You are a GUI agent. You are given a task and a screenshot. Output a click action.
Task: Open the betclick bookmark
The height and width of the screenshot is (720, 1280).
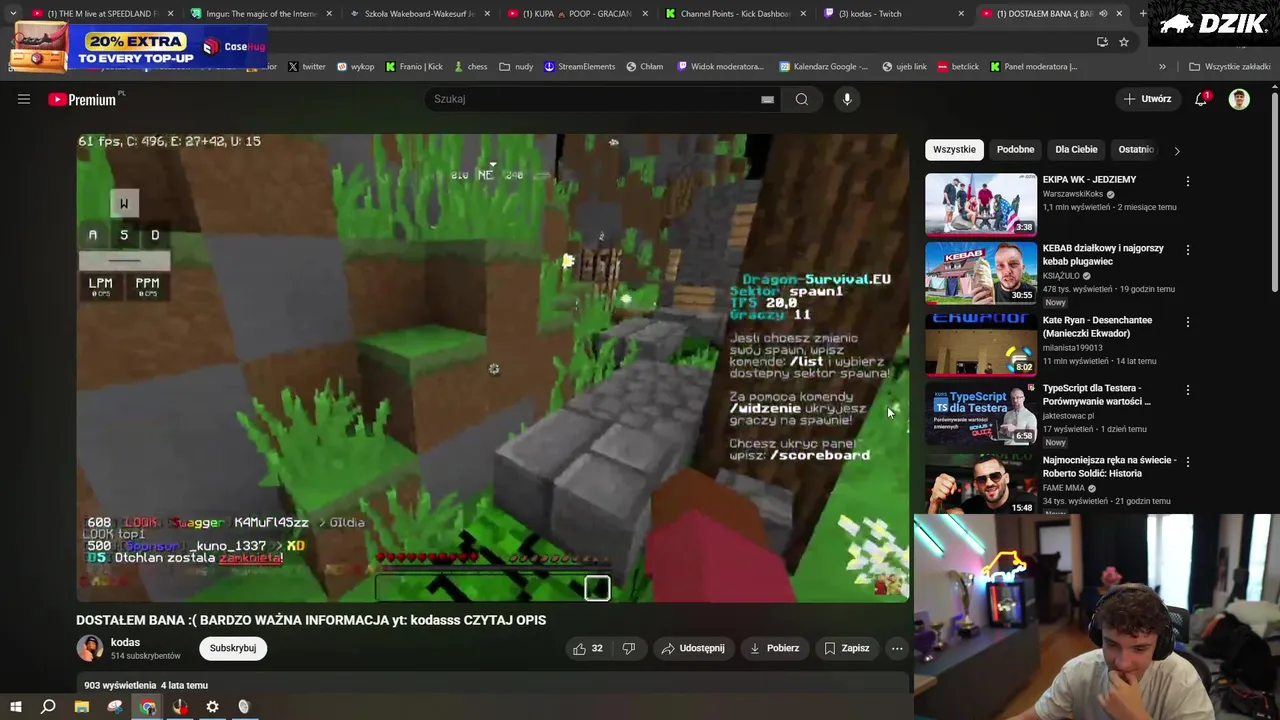(x=958, y=67)
